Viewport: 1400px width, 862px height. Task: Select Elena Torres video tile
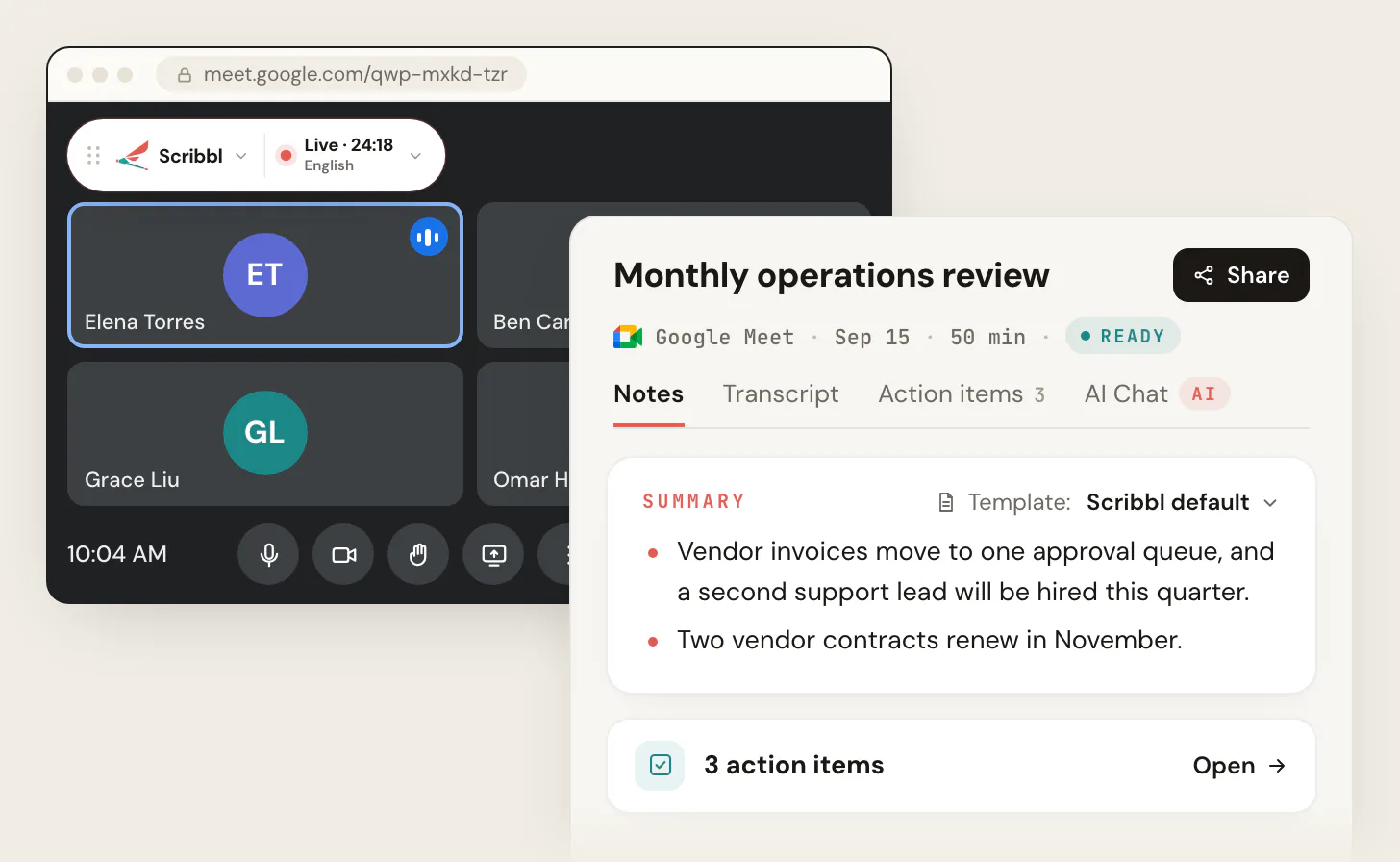(265, 275)
